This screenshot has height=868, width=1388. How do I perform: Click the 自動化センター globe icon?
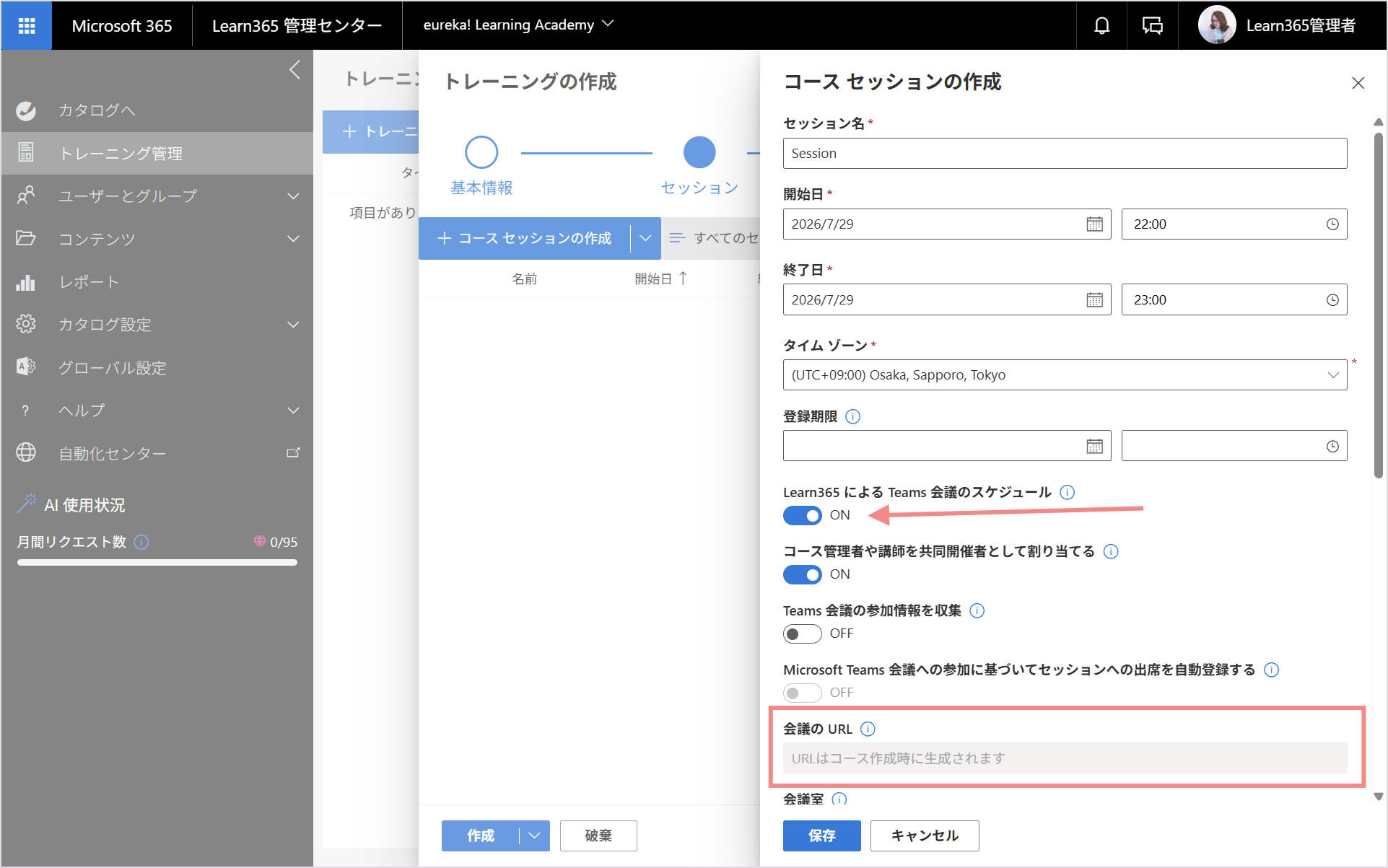pos(26,452)
